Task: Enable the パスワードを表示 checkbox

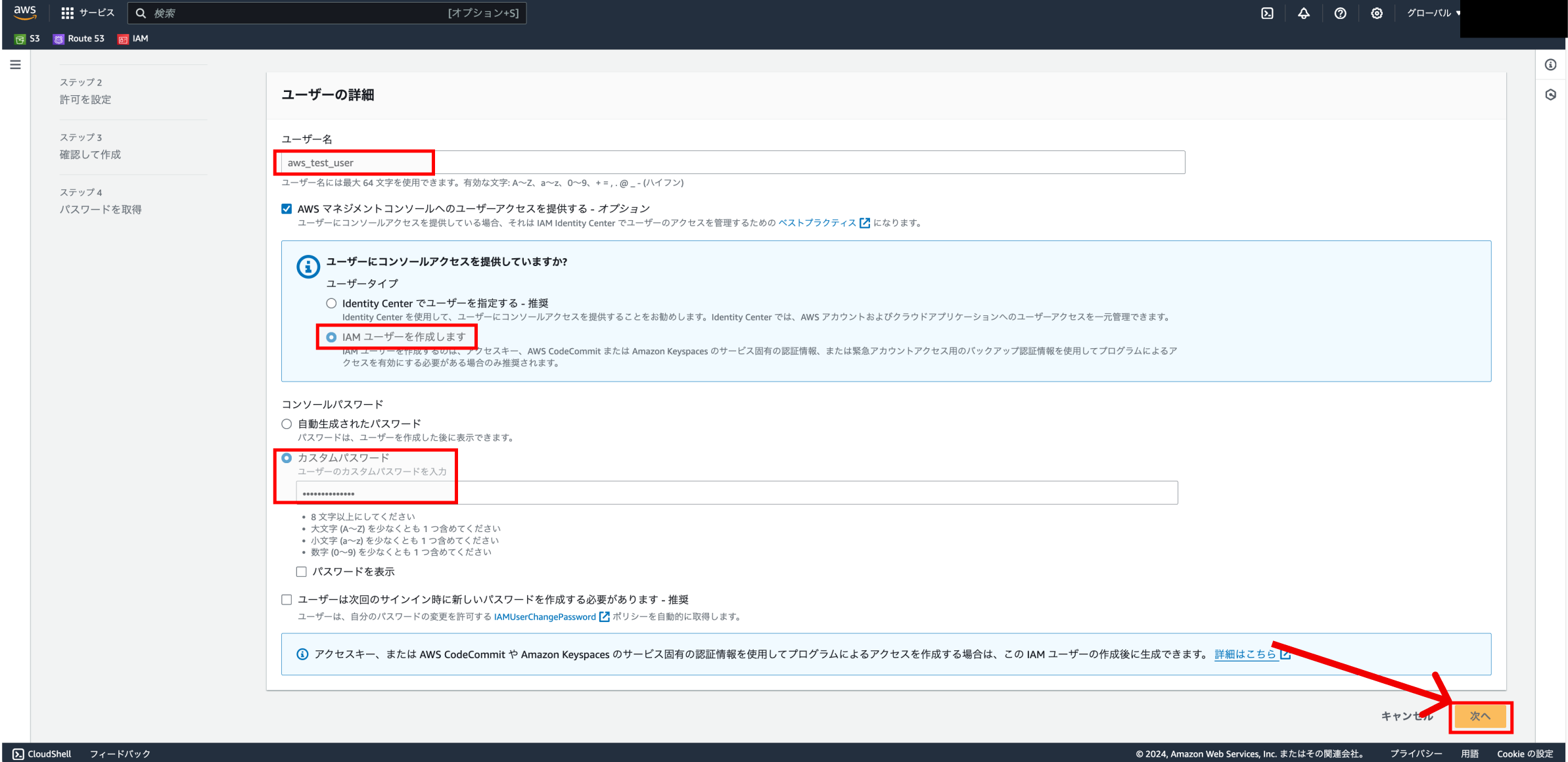Action: coord(302,571)
